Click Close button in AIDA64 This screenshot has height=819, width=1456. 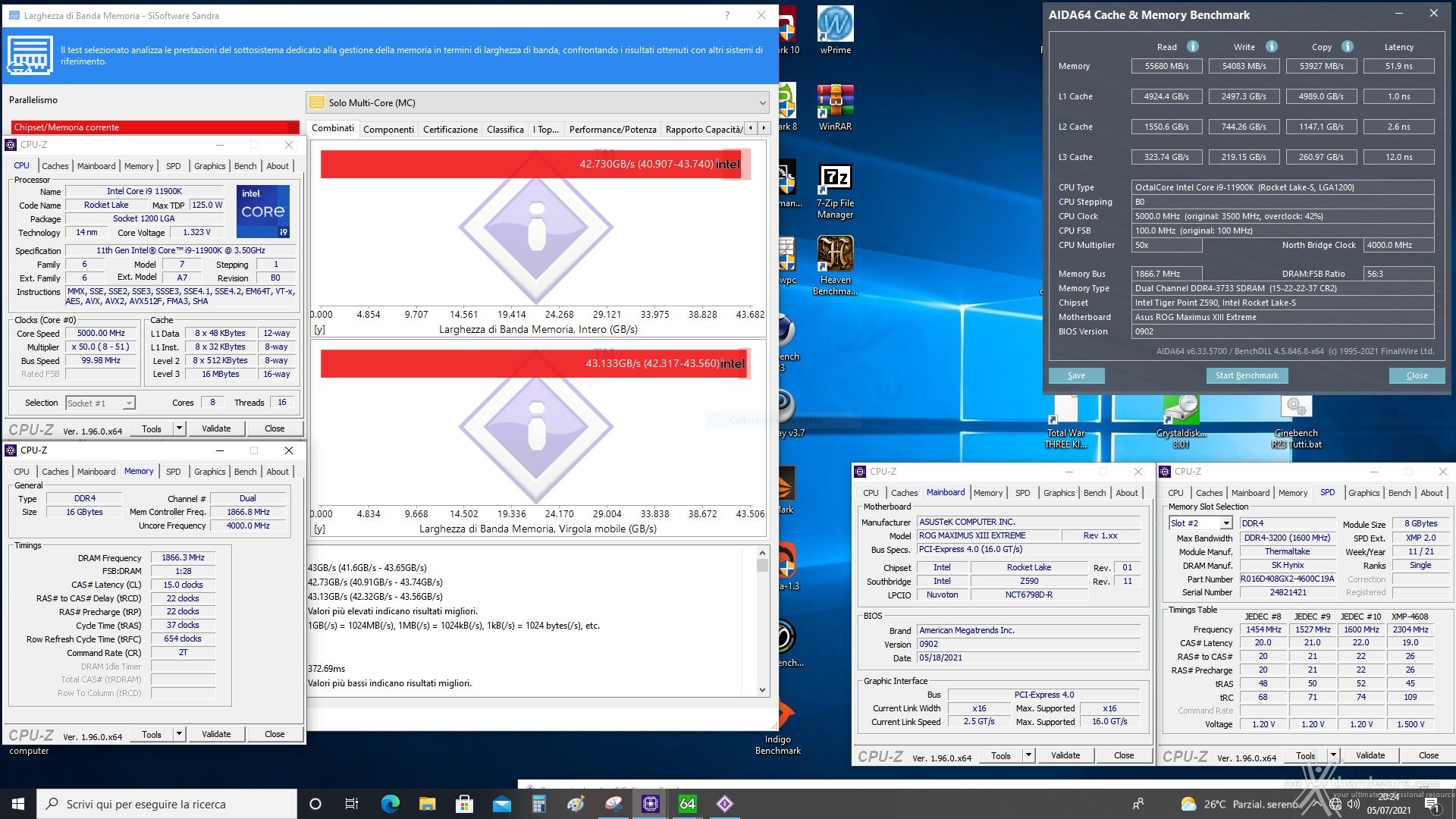(1417, 375)
